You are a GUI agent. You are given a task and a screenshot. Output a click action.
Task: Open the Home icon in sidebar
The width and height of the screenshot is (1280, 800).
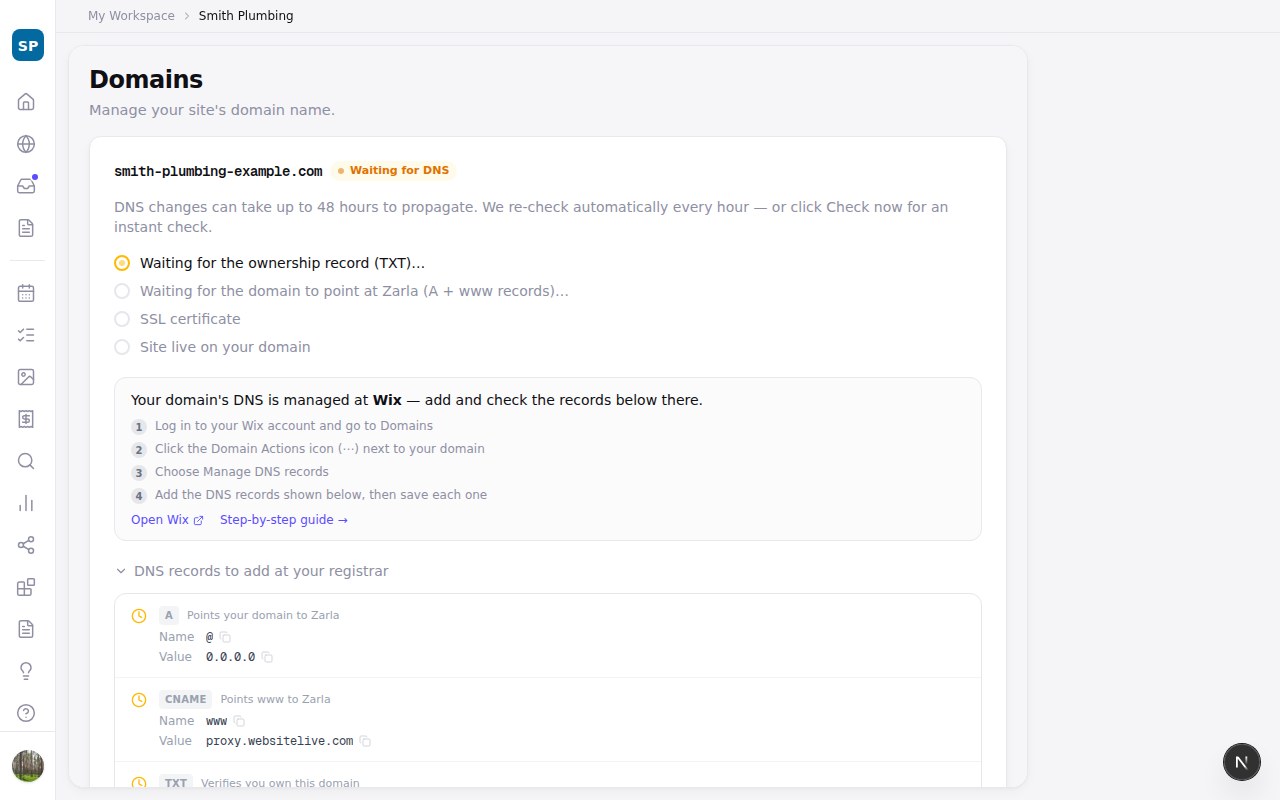tap(26, 102)
